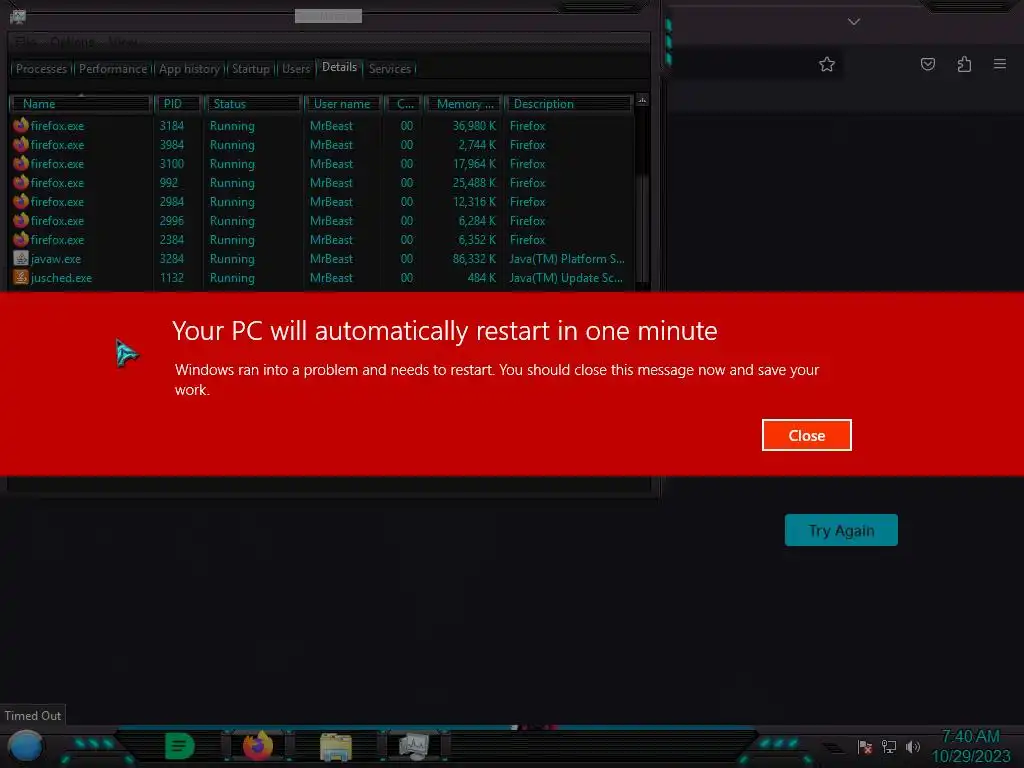The height and width of the screenshot is (768, 1024).
Task: Open the green chat app on taskbar
Action: tap(180, 746)
